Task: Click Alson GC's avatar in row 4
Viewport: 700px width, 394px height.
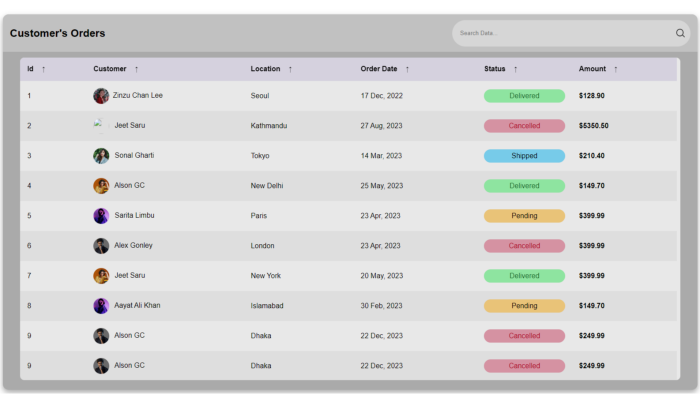Action: [101, 186]
